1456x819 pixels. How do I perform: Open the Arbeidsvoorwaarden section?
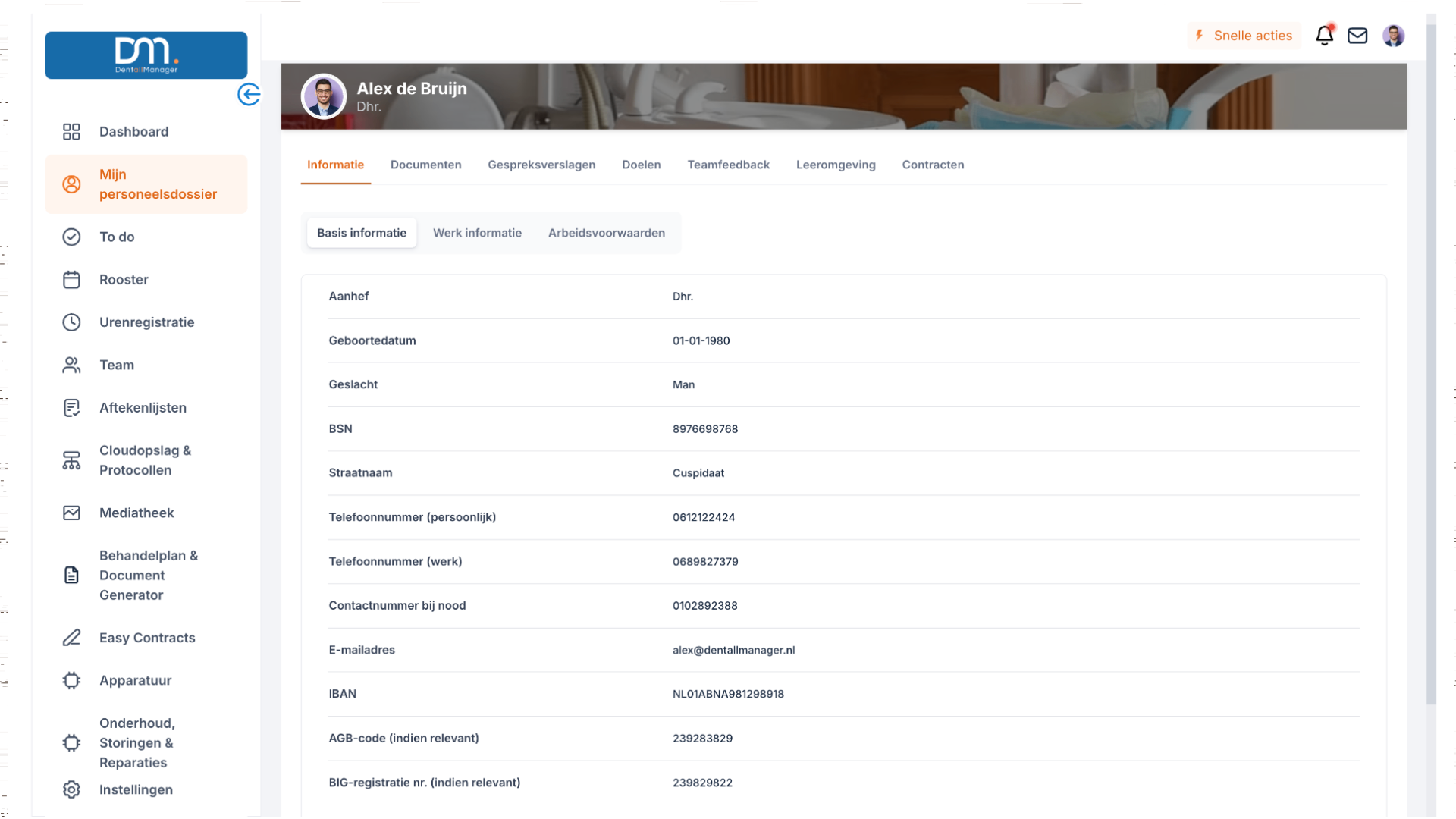606,233
